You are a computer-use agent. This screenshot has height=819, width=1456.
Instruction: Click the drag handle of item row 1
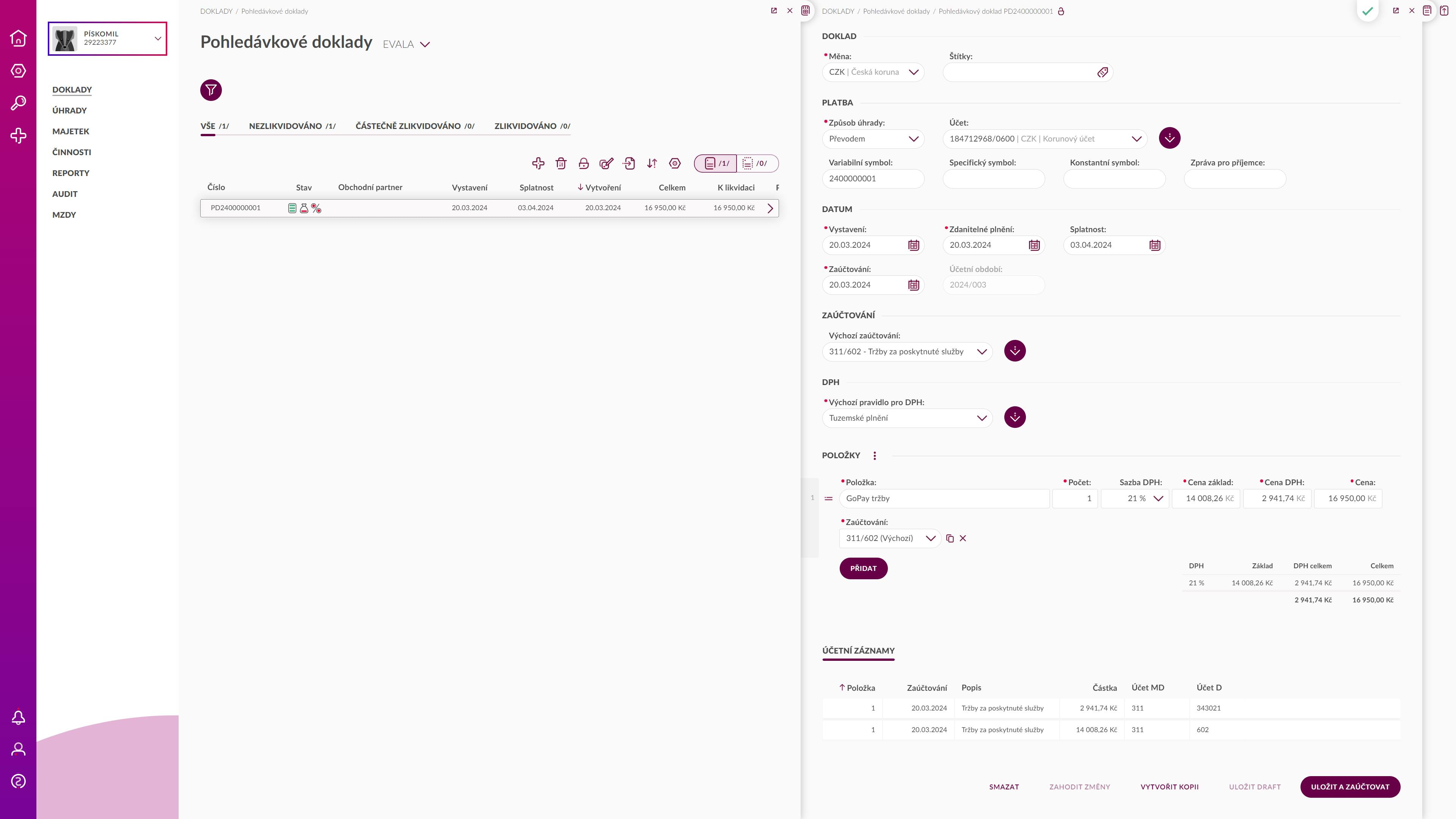(829, 498)
